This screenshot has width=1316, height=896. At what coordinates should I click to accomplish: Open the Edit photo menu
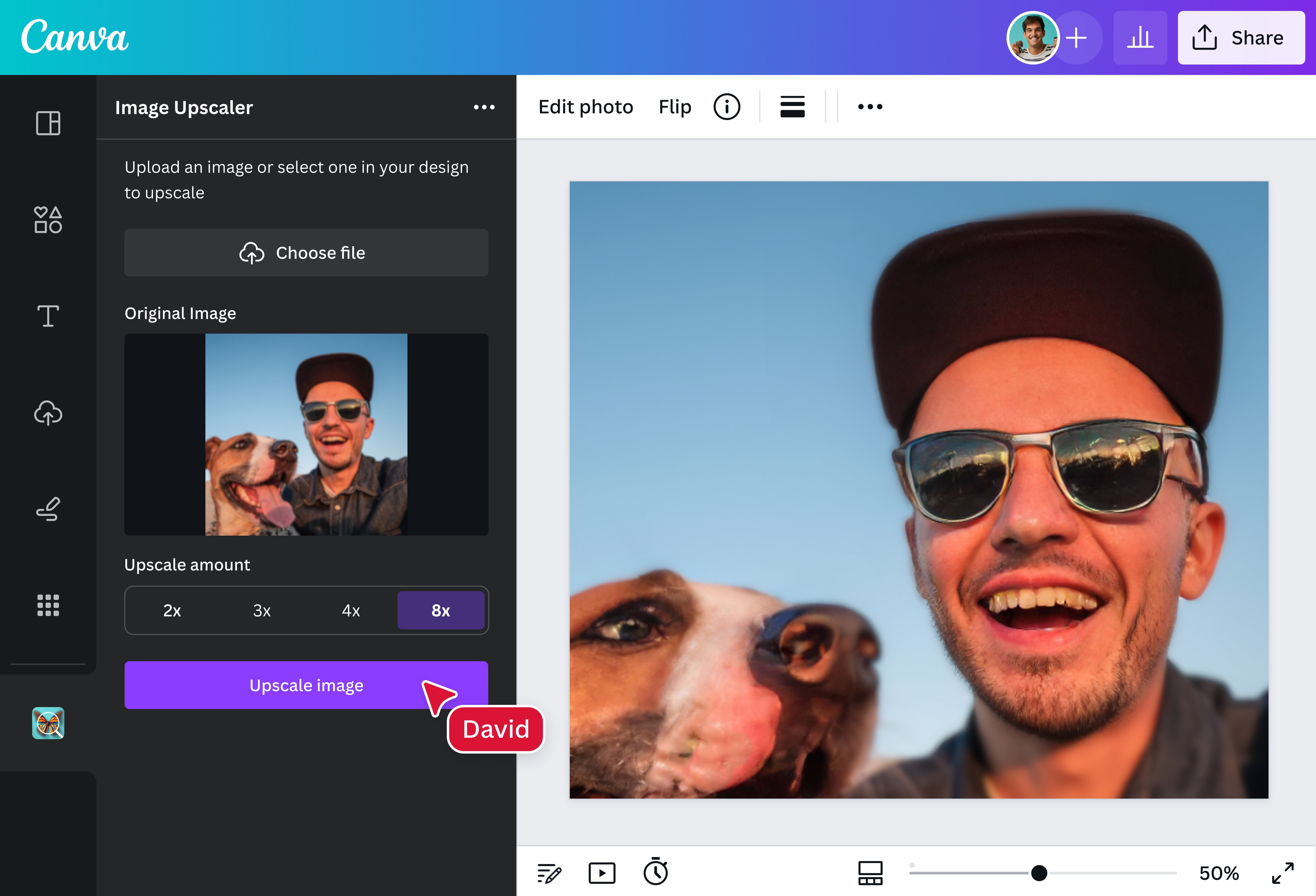(586, 107)
